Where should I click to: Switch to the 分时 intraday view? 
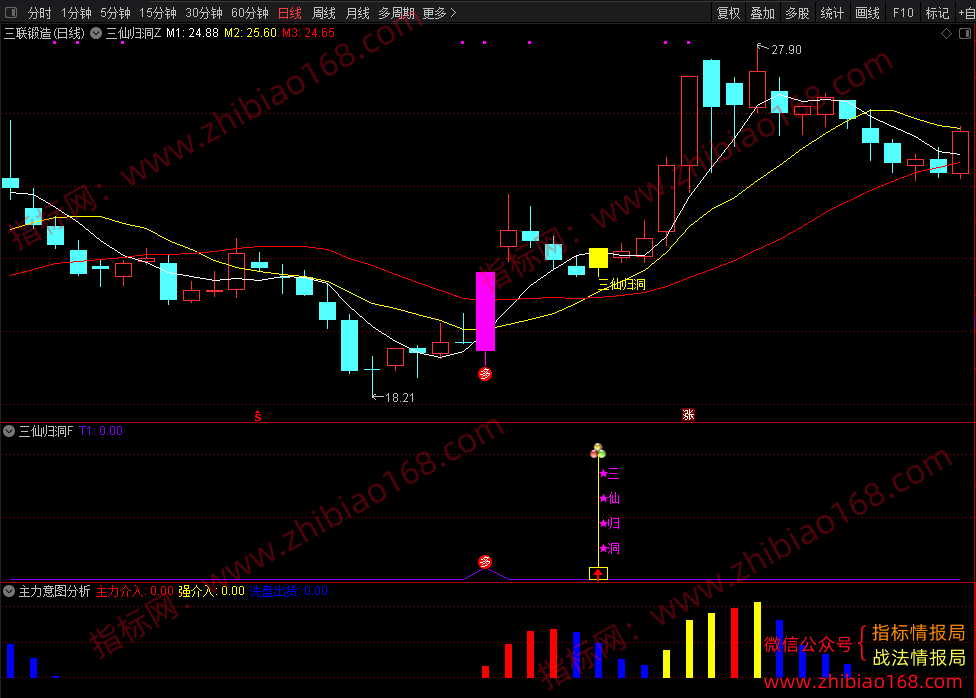(x=39, y=13)
